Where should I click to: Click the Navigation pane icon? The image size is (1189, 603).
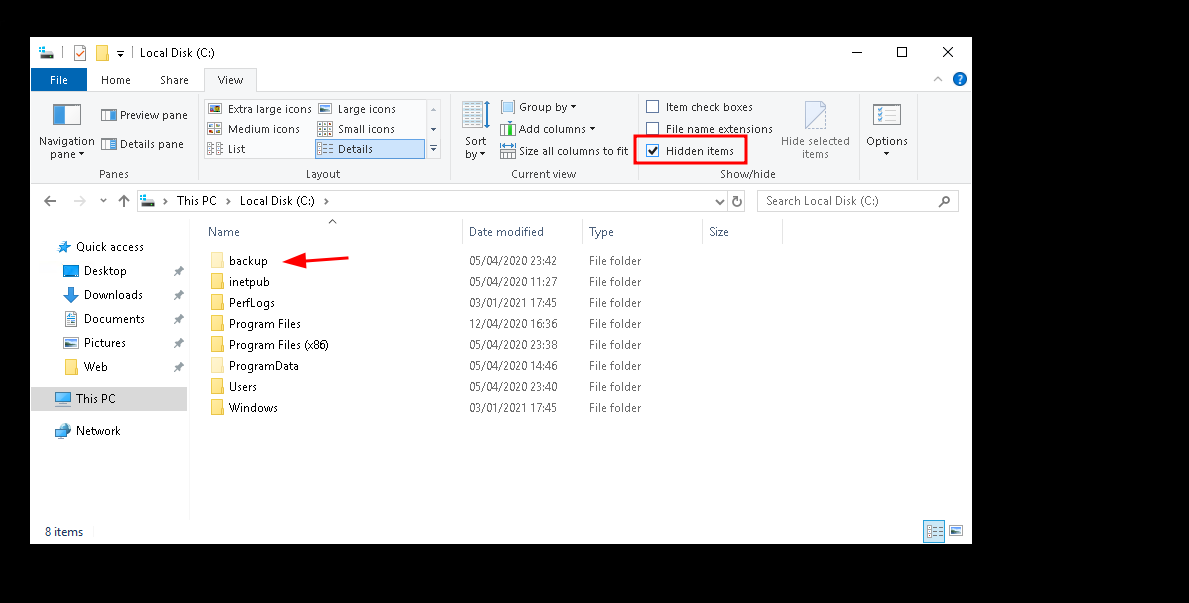66,115
